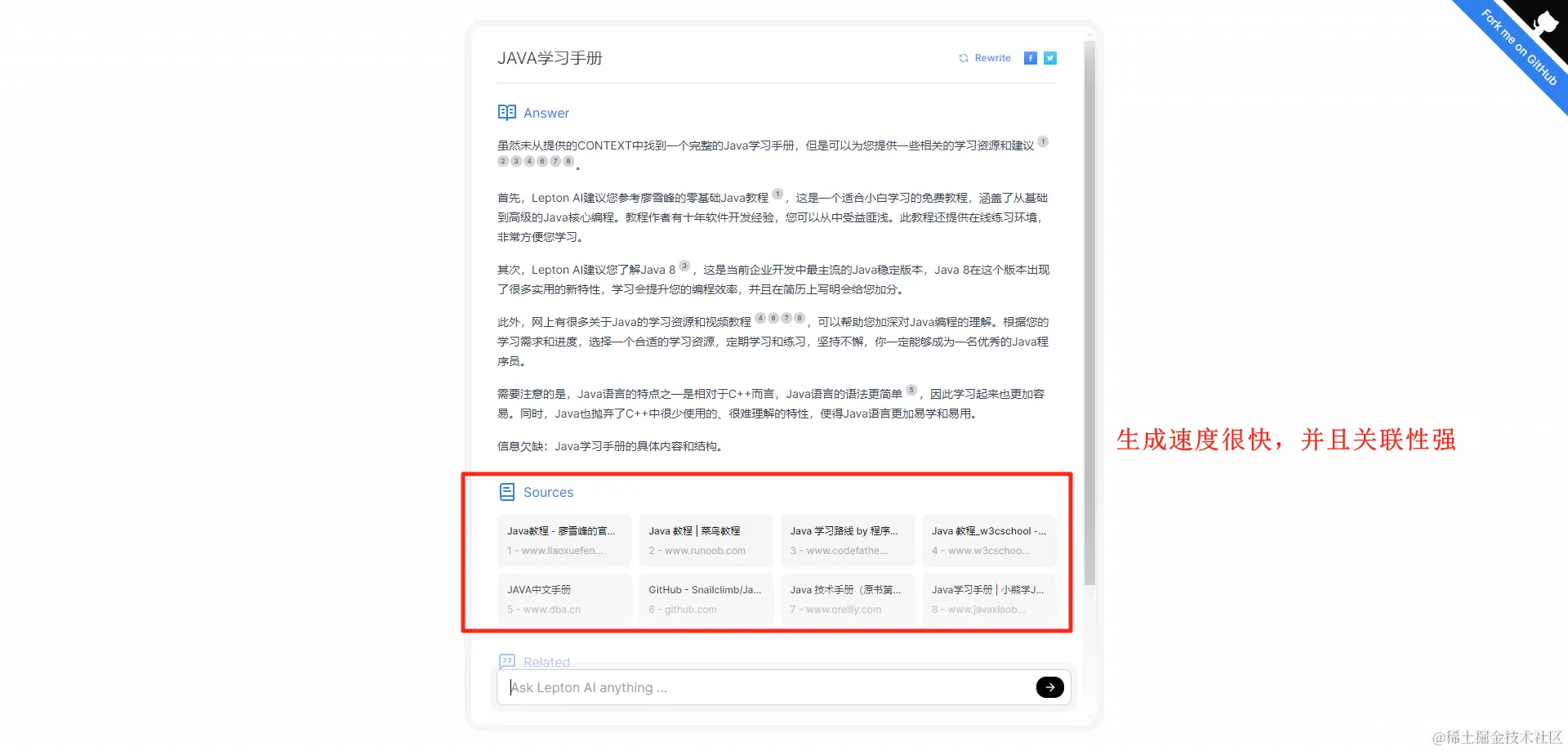Open source card Java 学习路线 by 程序
The height and width of the screenshot is (751, 1568).
point(848,540)
